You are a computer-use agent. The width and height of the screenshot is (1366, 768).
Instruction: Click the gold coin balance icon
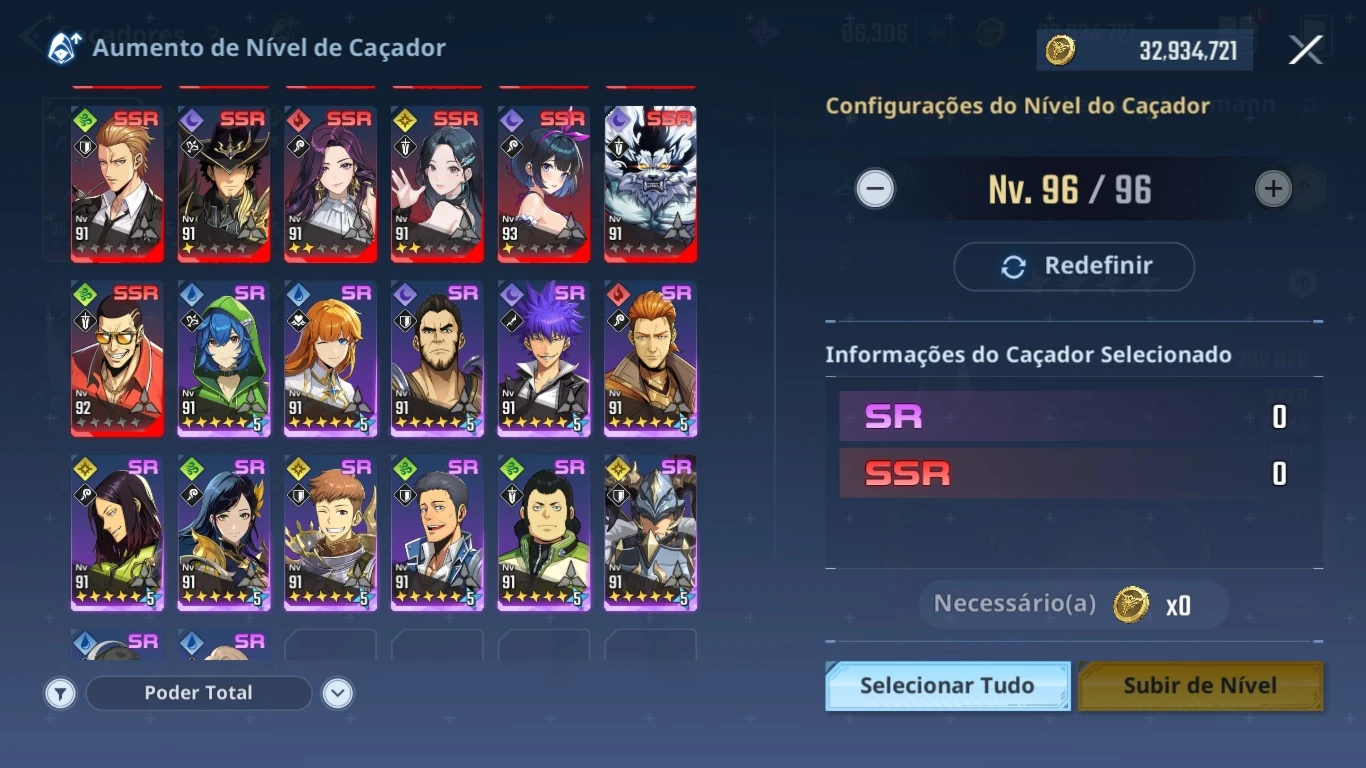click(x=1060, y=50)
